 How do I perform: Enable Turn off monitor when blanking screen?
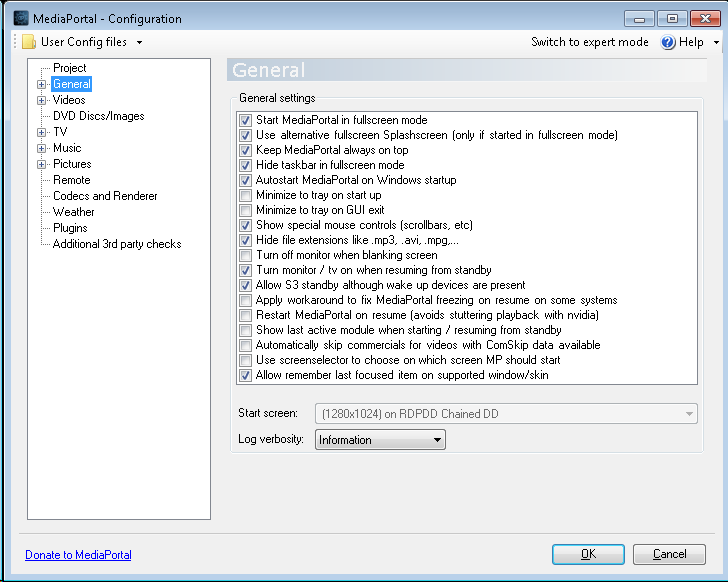click(245, 256)
